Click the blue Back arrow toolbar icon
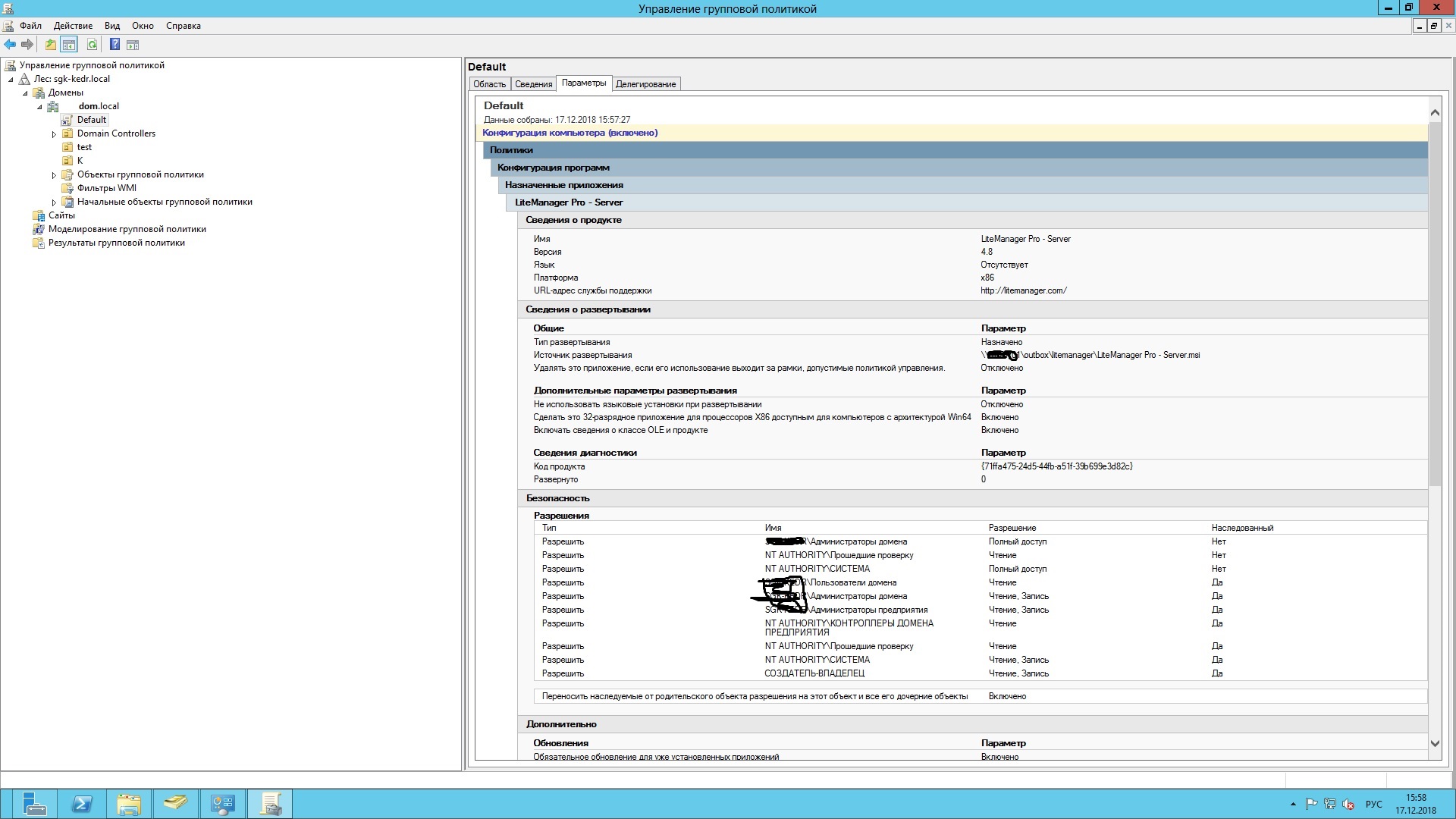This screenshot has width=1456, height=819. point(10,45)
